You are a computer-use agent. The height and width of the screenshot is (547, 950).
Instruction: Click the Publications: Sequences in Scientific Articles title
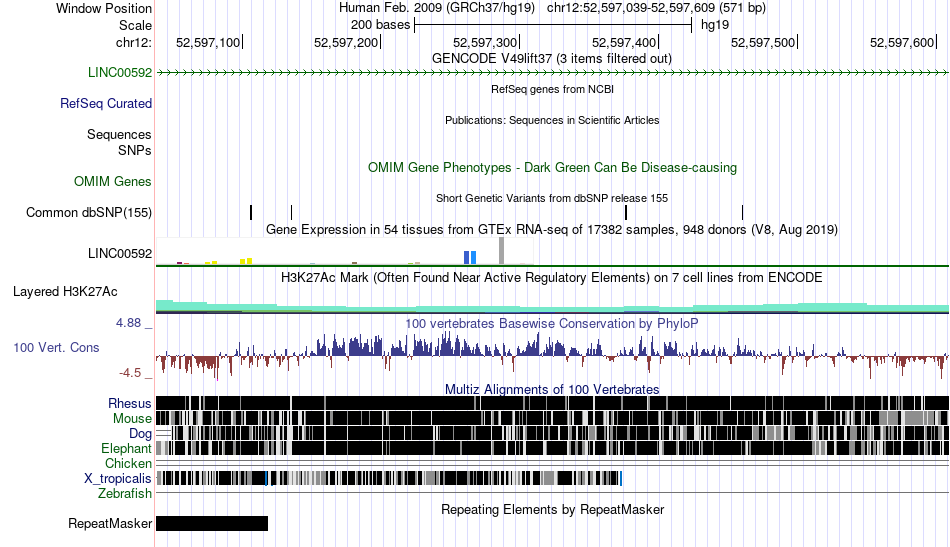[x=552, y=121]
